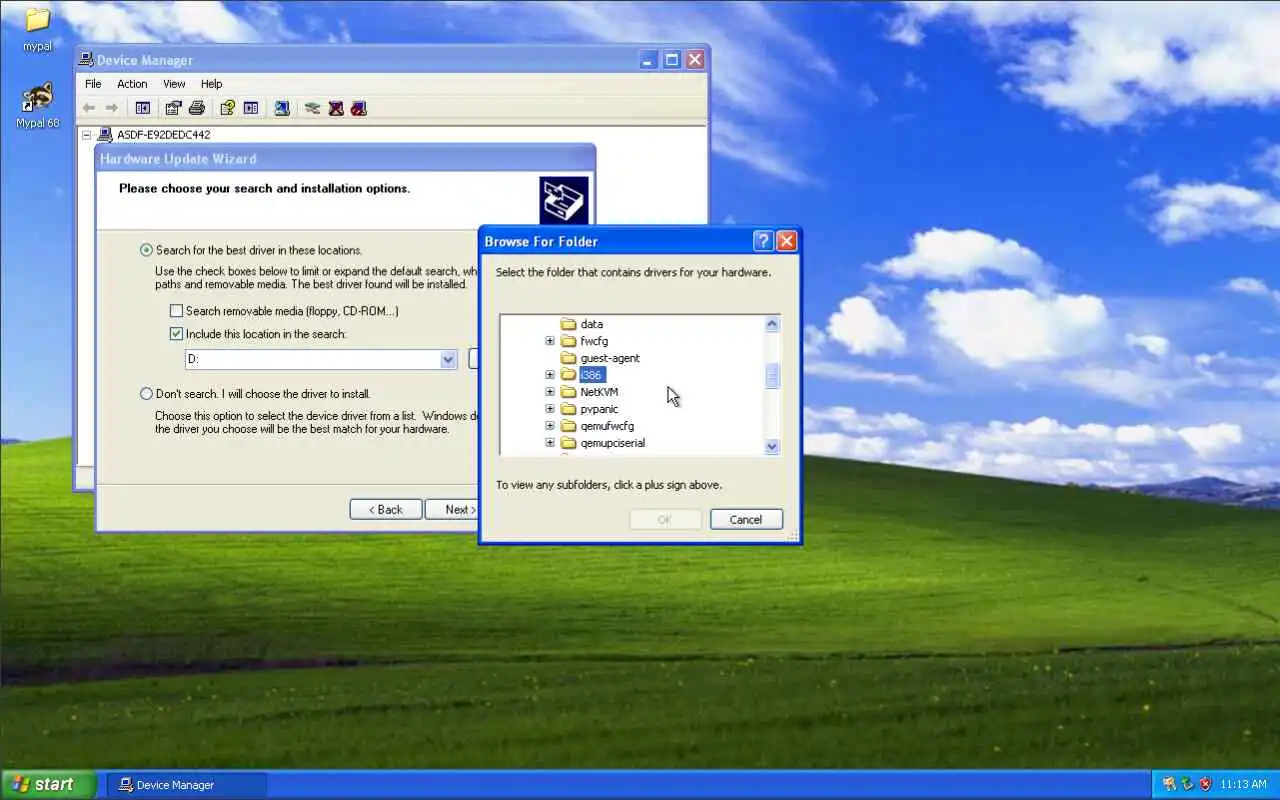Close the Browse For Folder dialog

pos(787,241)
